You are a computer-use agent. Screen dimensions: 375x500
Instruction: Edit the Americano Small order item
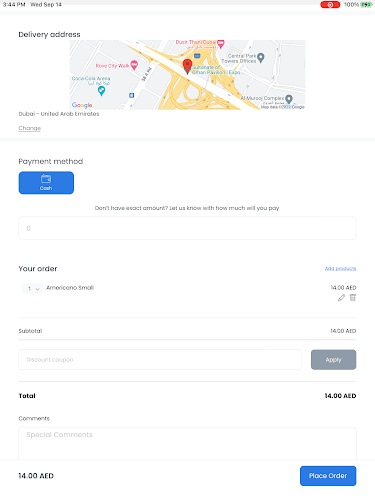(x=341, y=298)
